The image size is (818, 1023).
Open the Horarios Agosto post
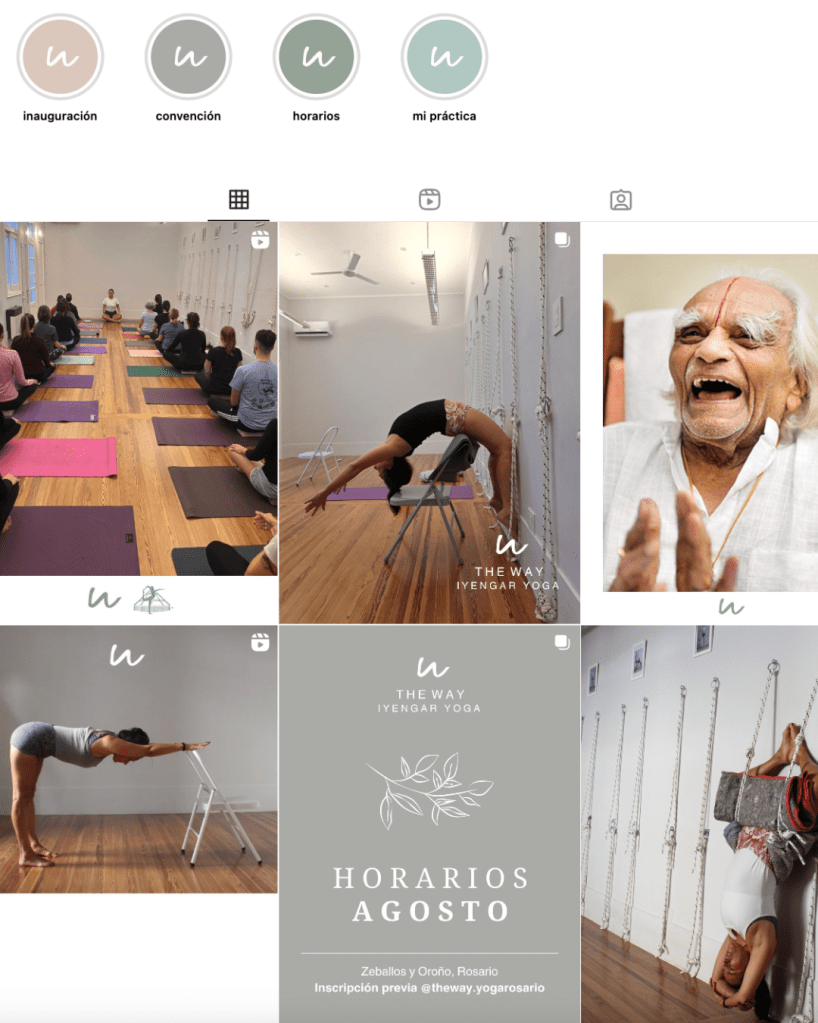[x=429, y=825]
